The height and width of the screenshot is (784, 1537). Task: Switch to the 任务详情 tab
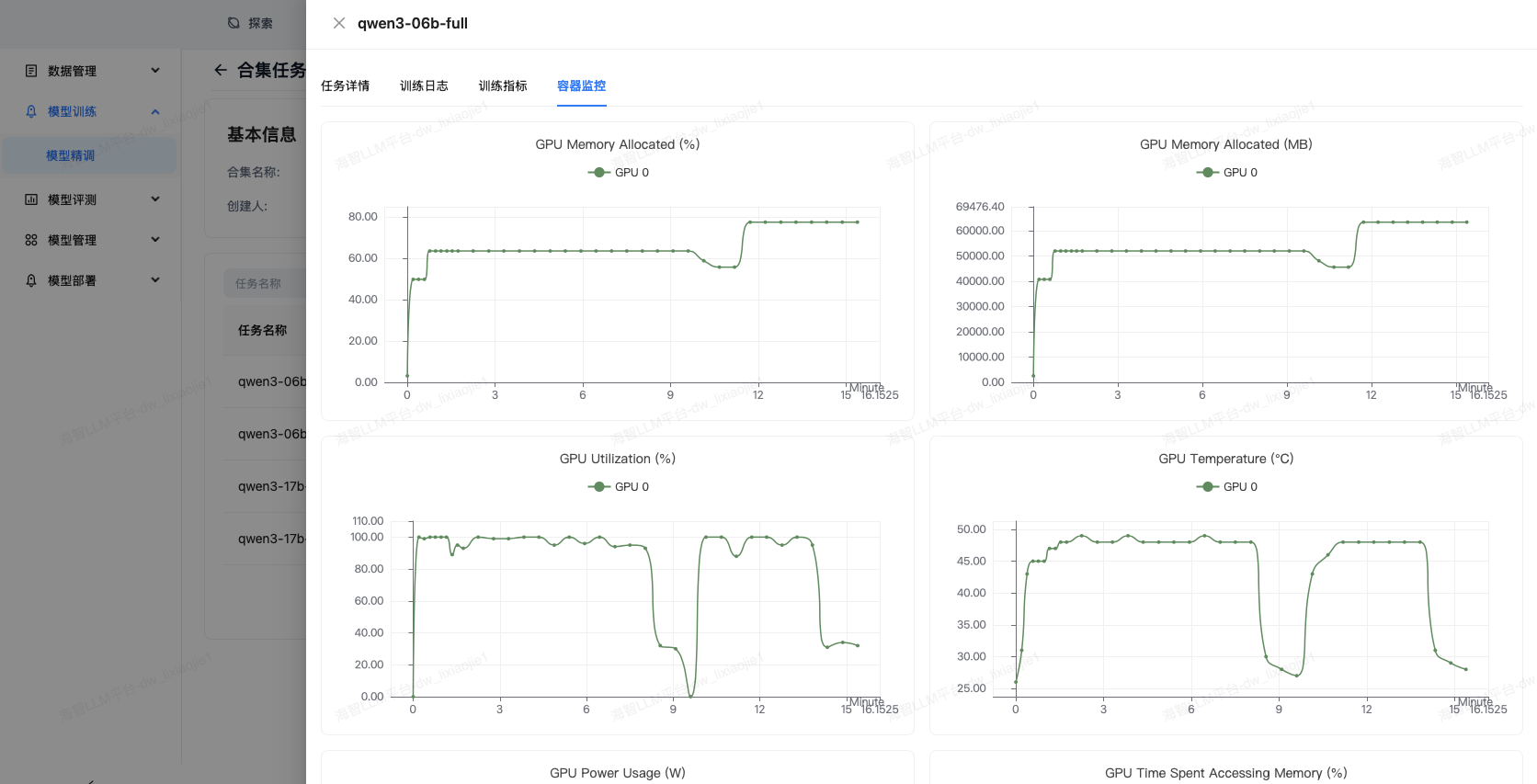[x=345, y=85]
